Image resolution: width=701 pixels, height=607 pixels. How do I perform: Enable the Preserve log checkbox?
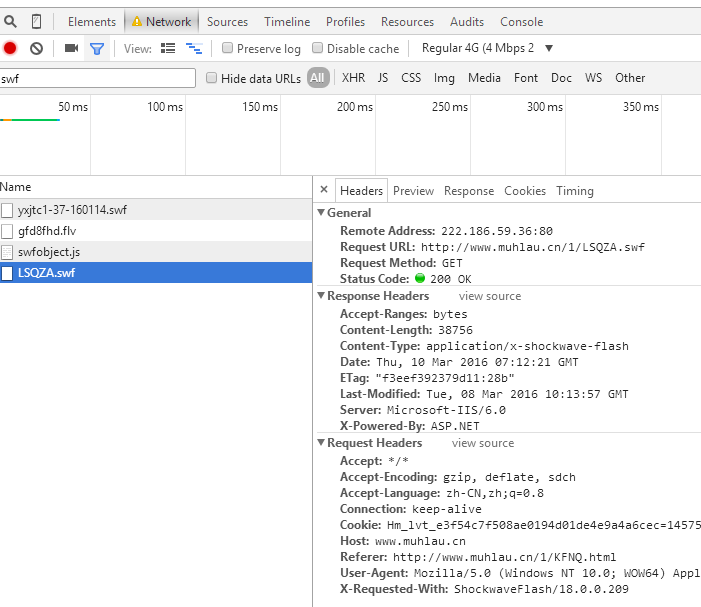[x=228, y=48]
